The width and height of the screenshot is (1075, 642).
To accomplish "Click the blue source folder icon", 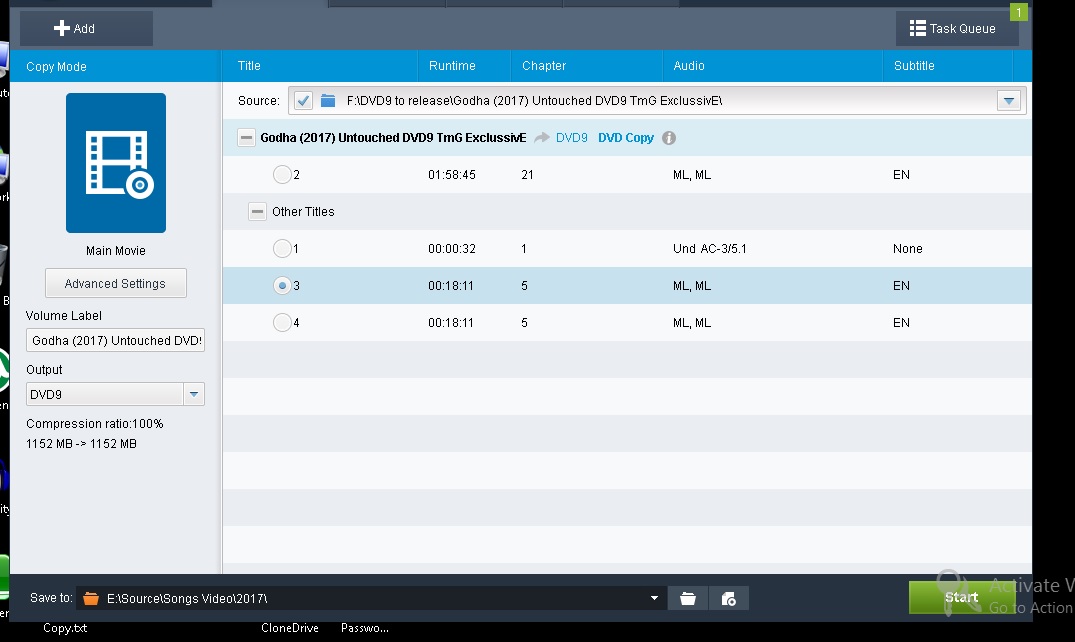I will point(328,101).
